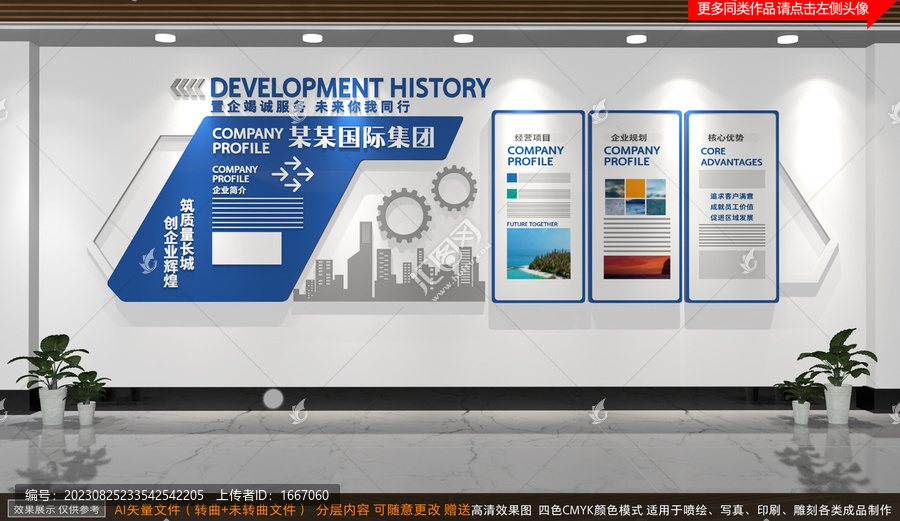Image resolution: width=900 pixels, height=521 pixels.
Task: Click COMPANY PROFILE under 经营项目
Action: click(536, 155)
